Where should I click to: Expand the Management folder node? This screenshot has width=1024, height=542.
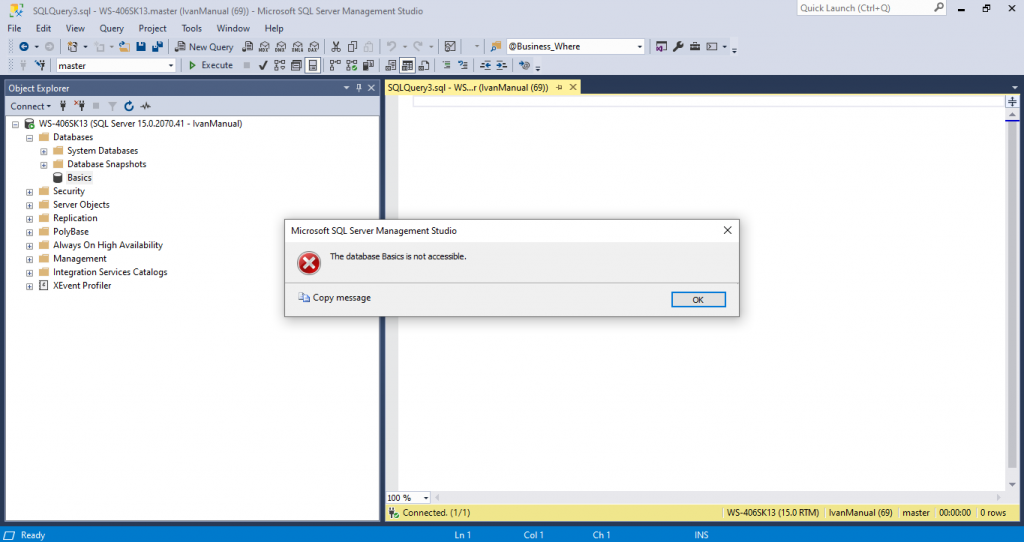click(29, 259)
